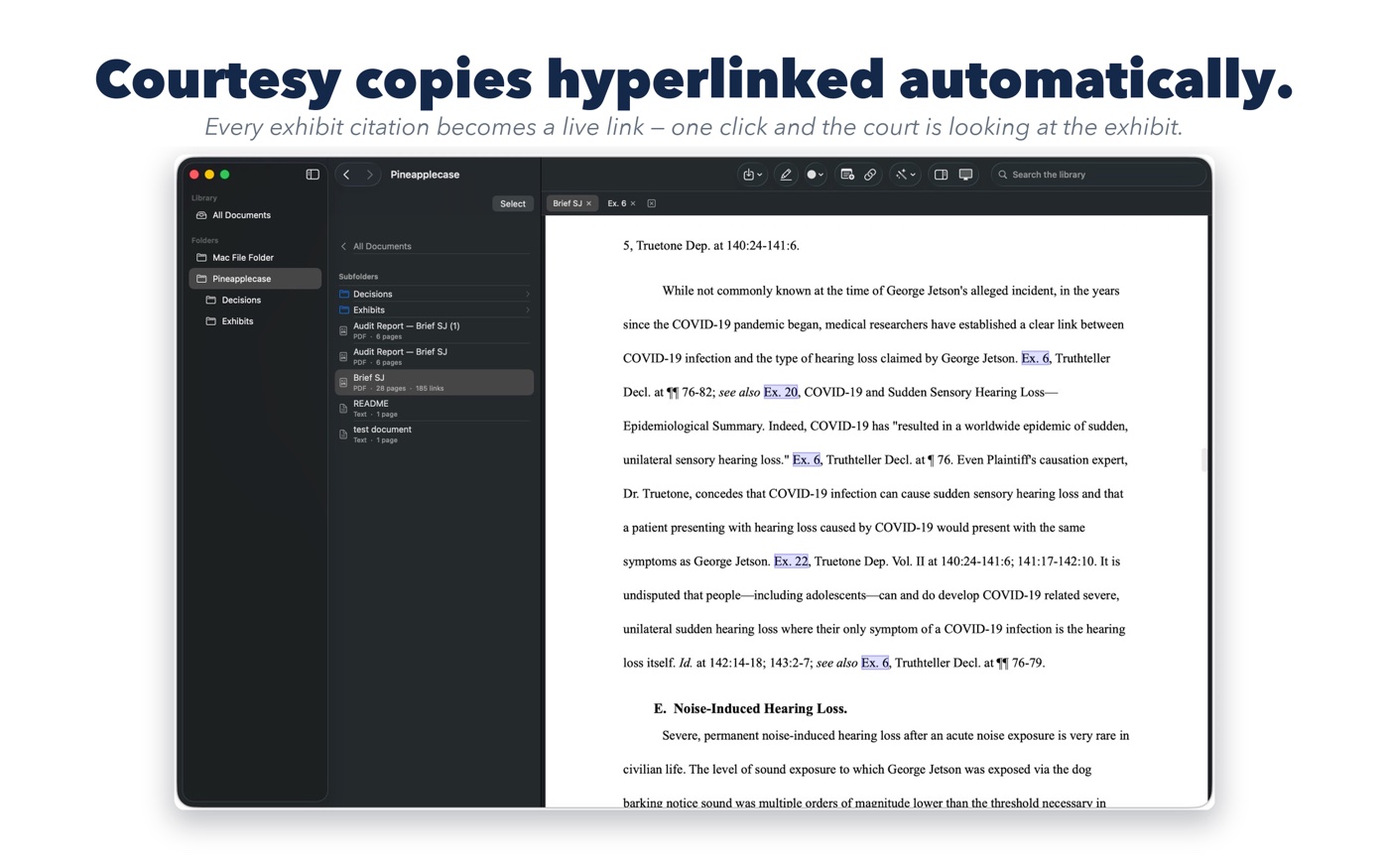Image resolution: width=1389 pixels, height=868 pixels.
Task: Open All Documents in Library sidebar
Action: (x=254, y=215)
